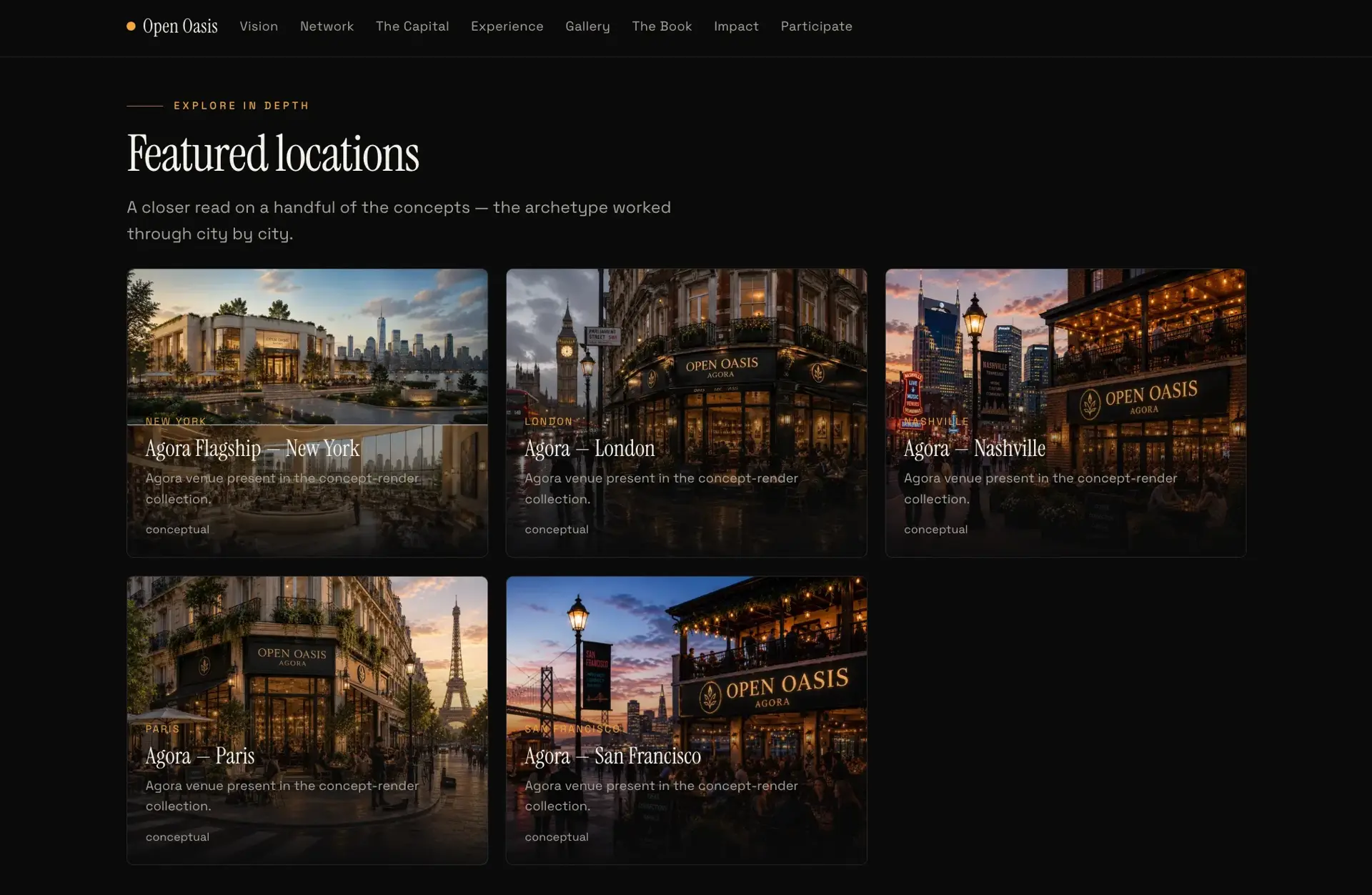Viewport: 1372px width, 895px height.
Task: Click the 'Agora — San Francisco' title
Action: (612, 756)
